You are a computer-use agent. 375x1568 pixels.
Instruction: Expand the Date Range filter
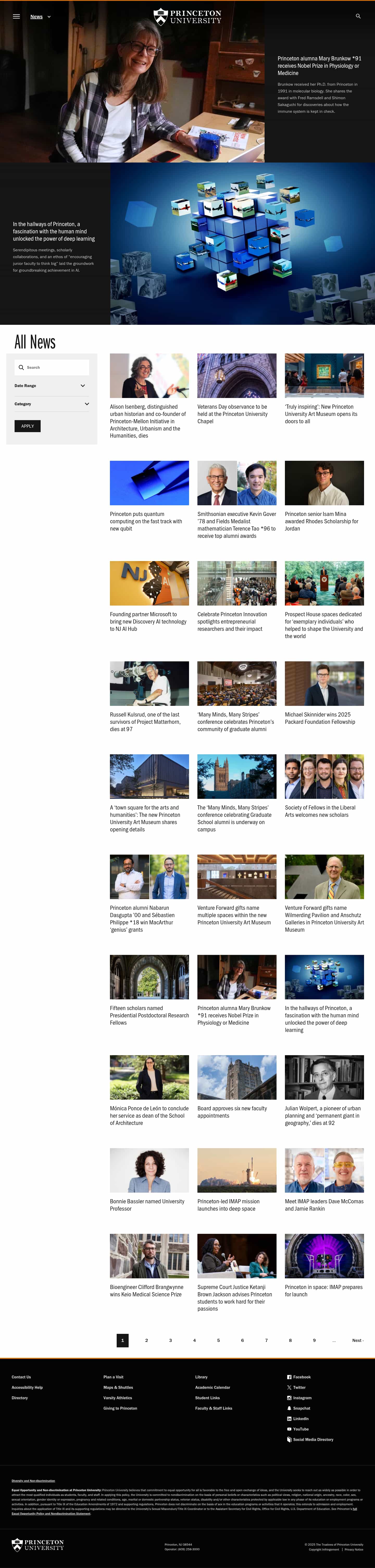(52, 386)
